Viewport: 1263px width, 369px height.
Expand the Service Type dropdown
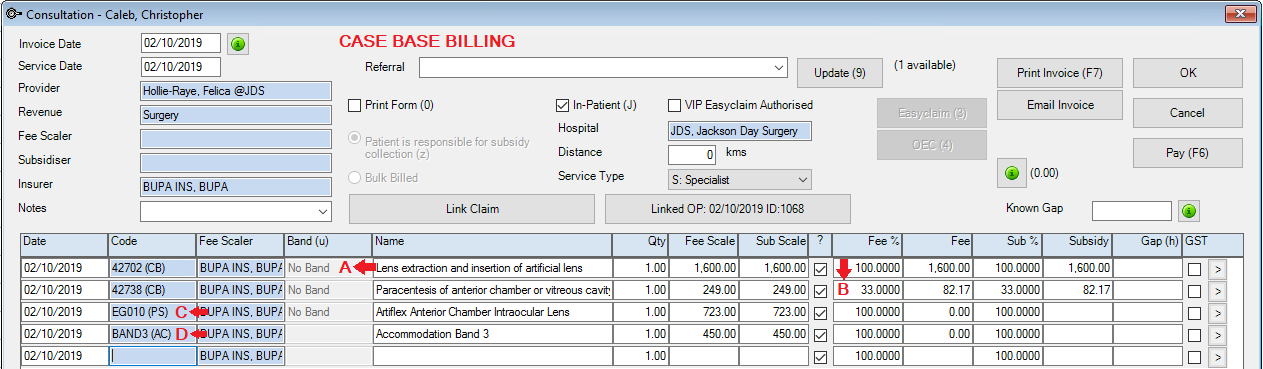pyautogui.click(x=803, y=179)
